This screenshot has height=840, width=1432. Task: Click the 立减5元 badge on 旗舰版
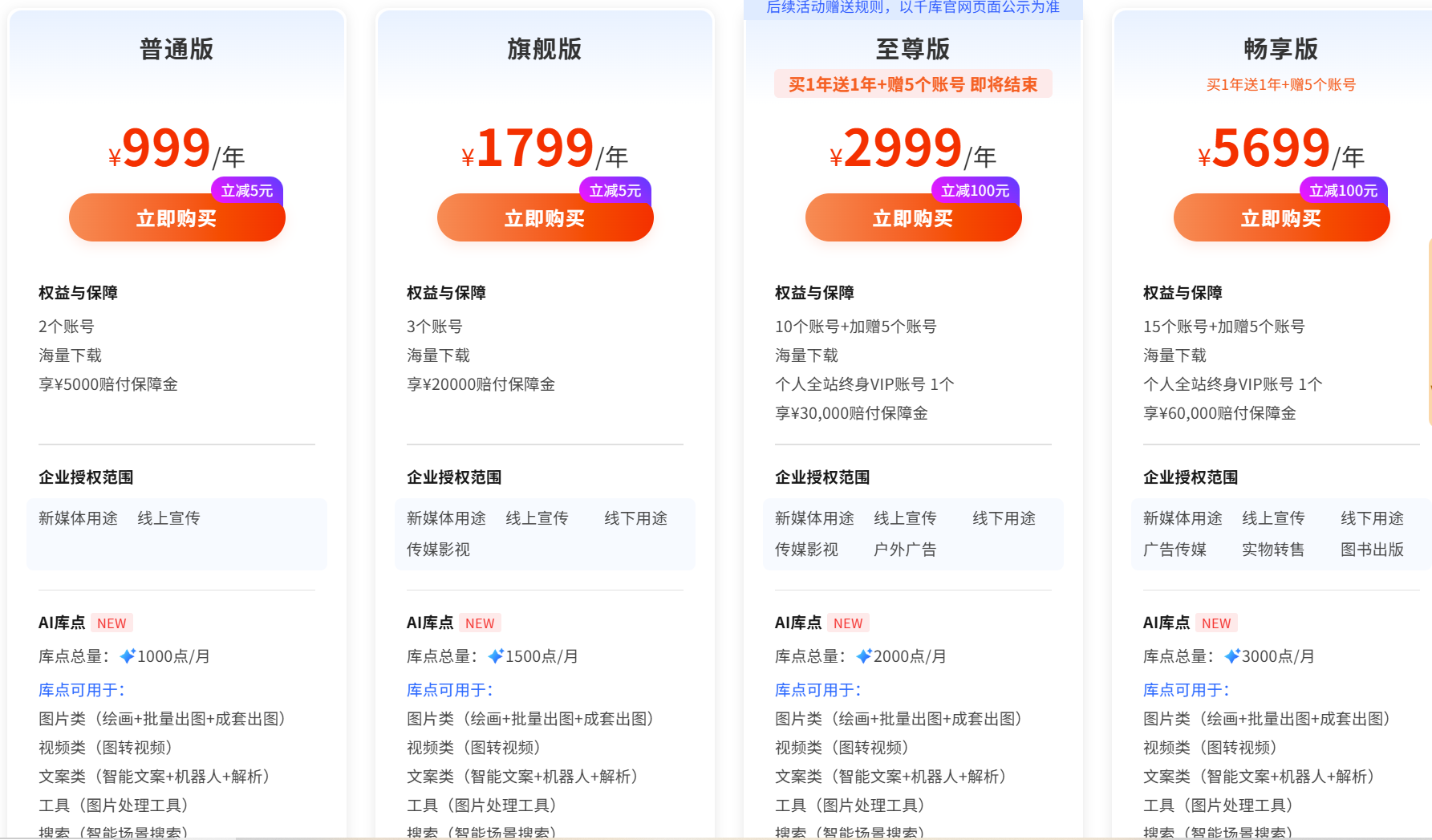coord(614,191)
